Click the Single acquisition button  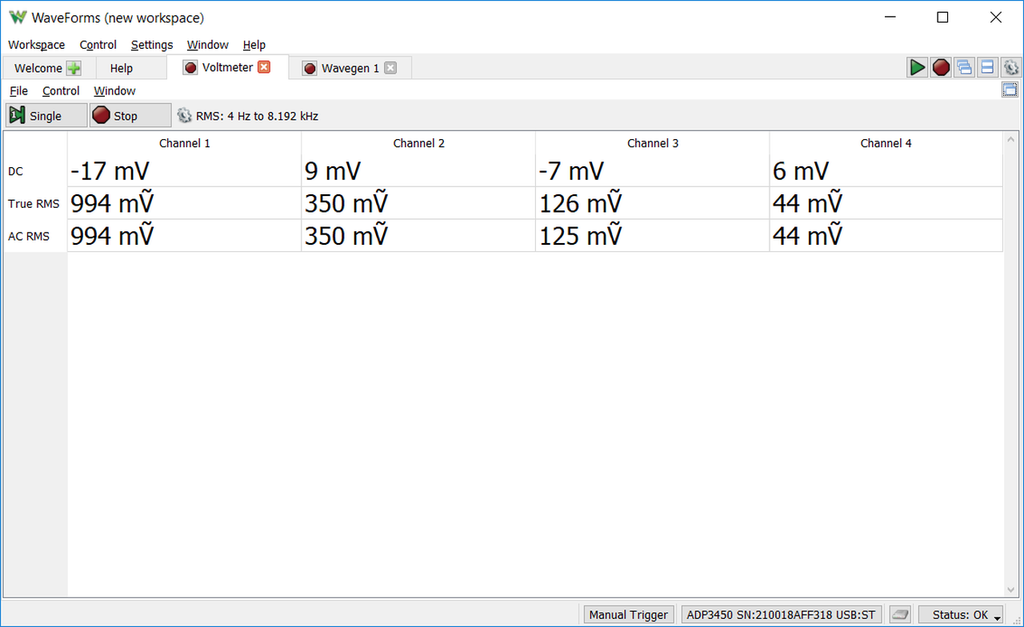[45, 116]
